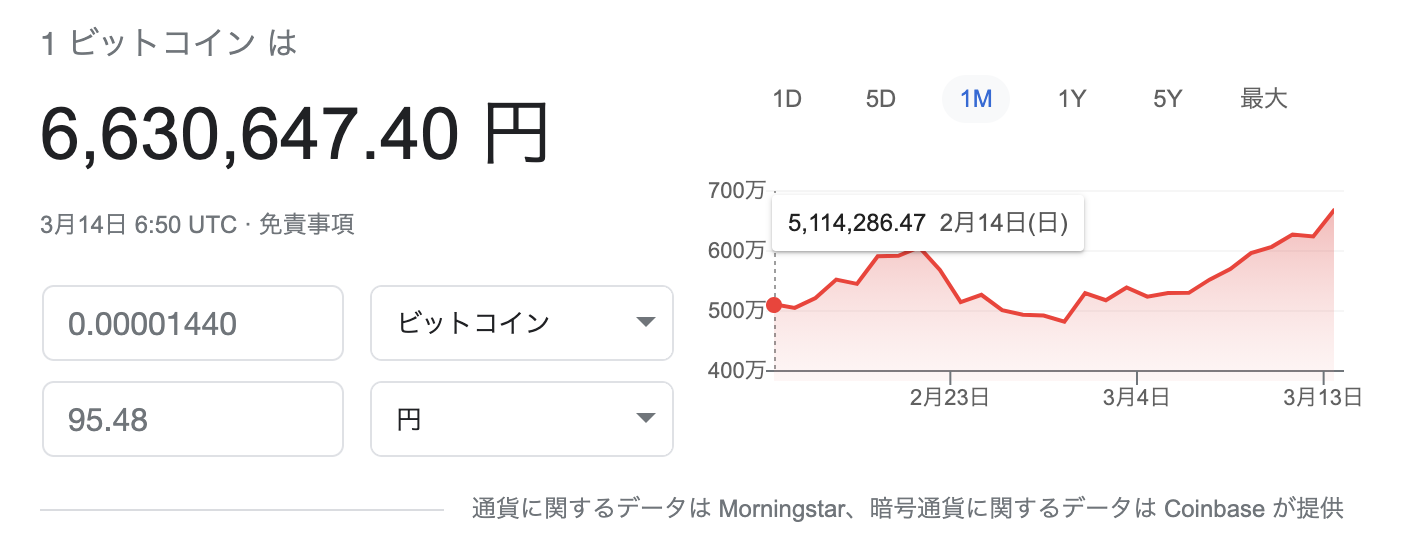Click the red data point on the chart
Viewport: 1408px width, 548px height.
click(774, 305)
